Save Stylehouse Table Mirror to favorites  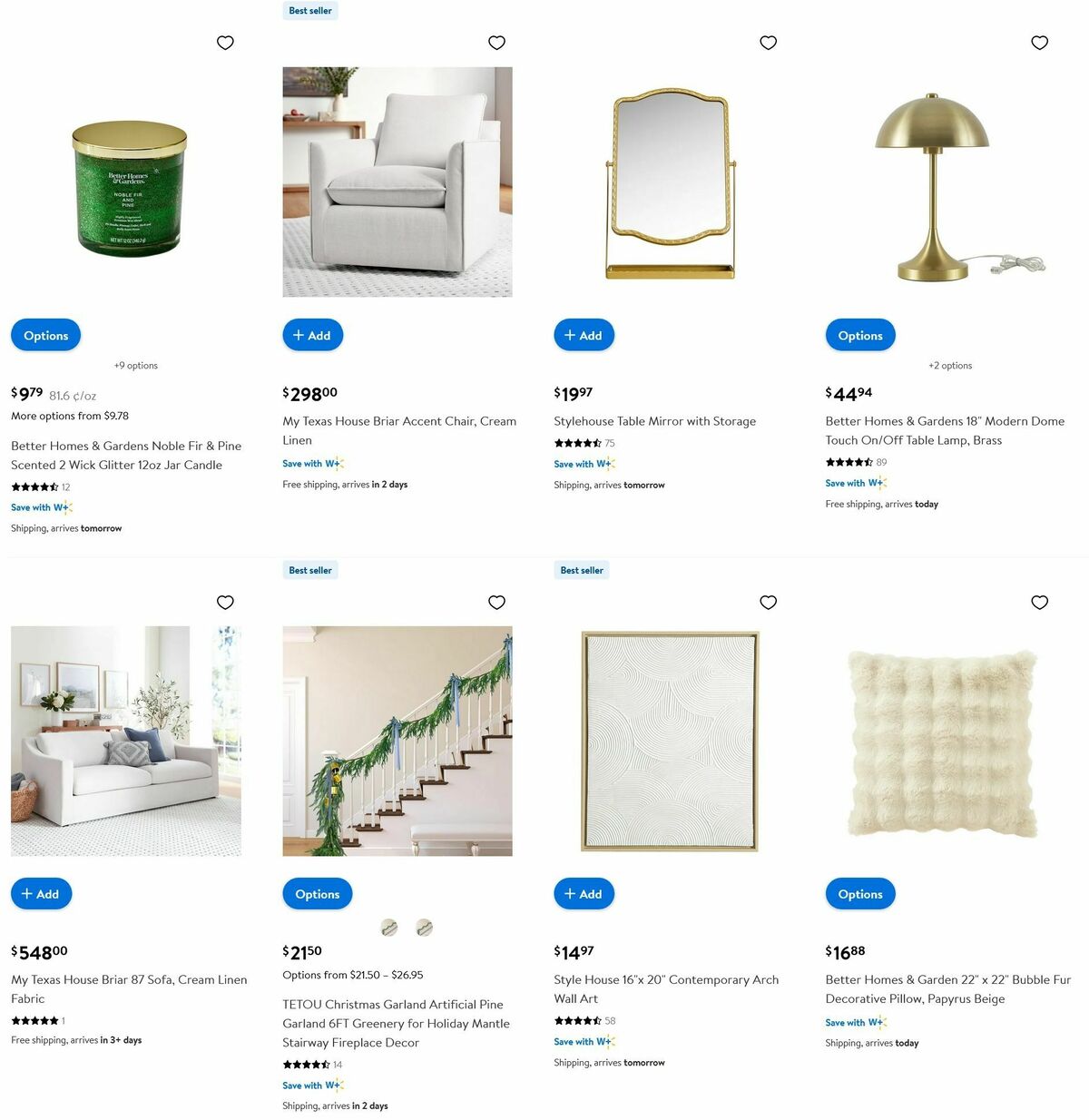coord(768,43)
